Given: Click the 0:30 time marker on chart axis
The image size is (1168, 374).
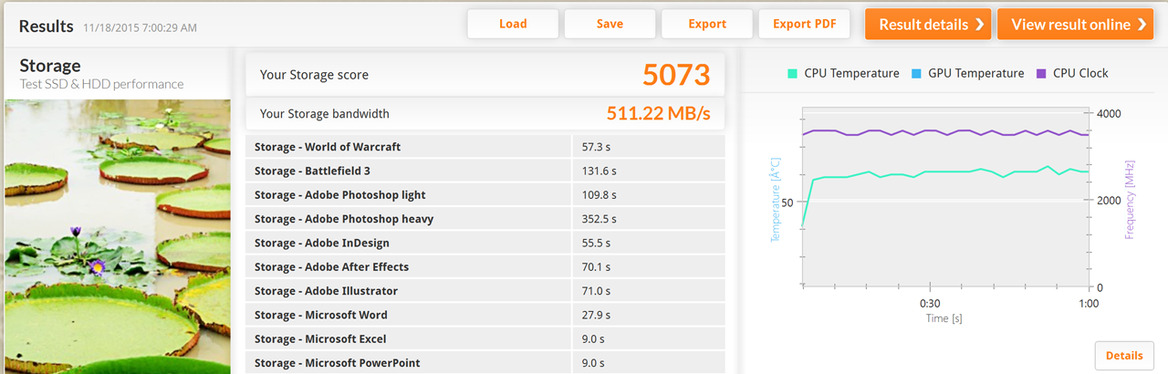Looking at the screenshot, I should pyautogui.click(x=930, y=303).
